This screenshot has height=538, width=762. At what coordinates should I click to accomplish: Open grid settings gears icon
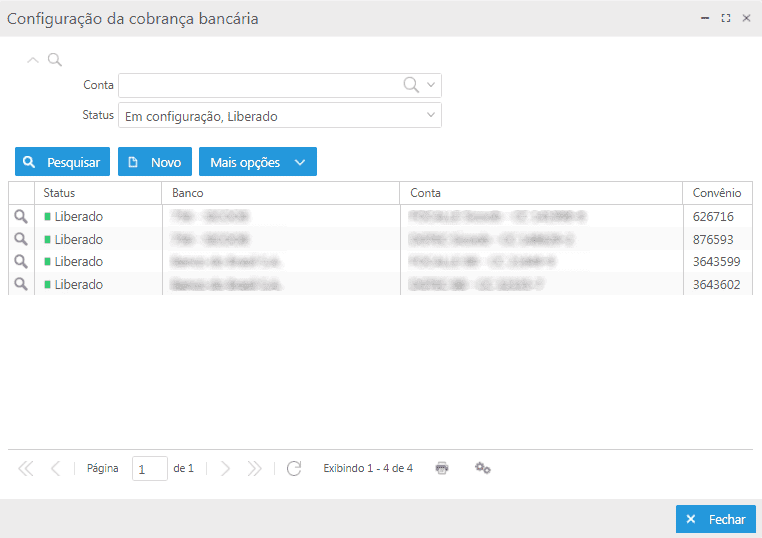pyautogui.click(x=482, y=468)
